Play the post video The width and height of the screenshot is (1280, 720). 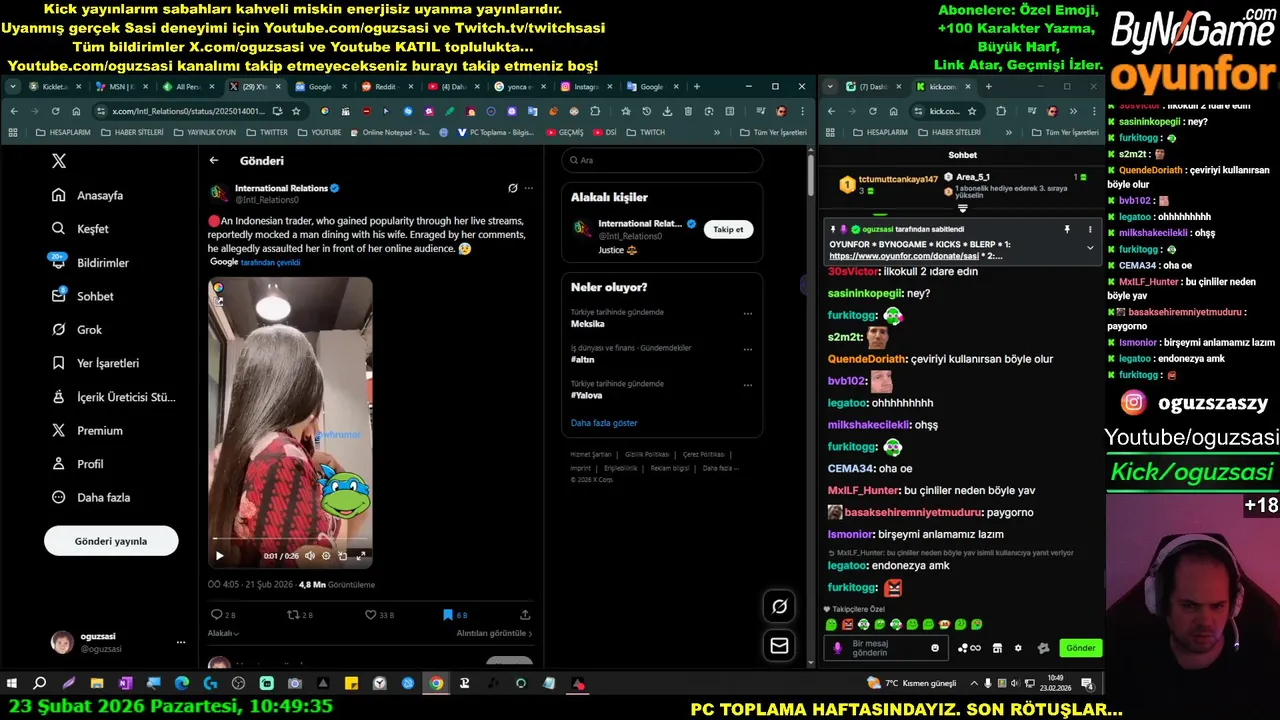coord(220,555)
